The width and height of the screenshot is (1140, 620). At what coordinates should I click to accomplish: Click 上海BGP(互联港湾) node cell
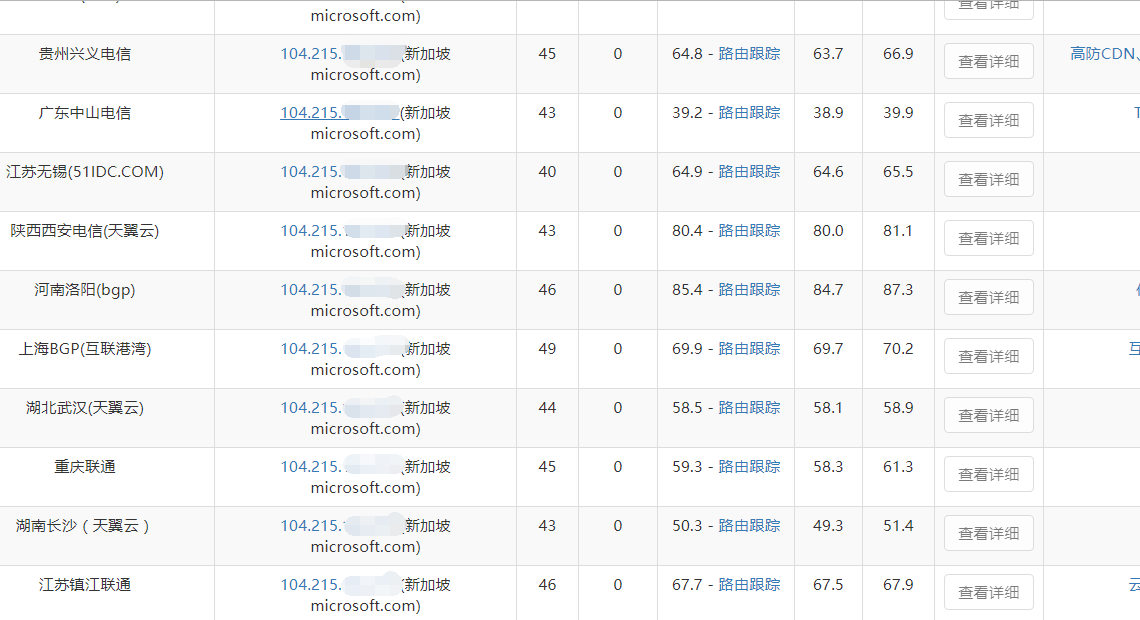coord(85,348)
